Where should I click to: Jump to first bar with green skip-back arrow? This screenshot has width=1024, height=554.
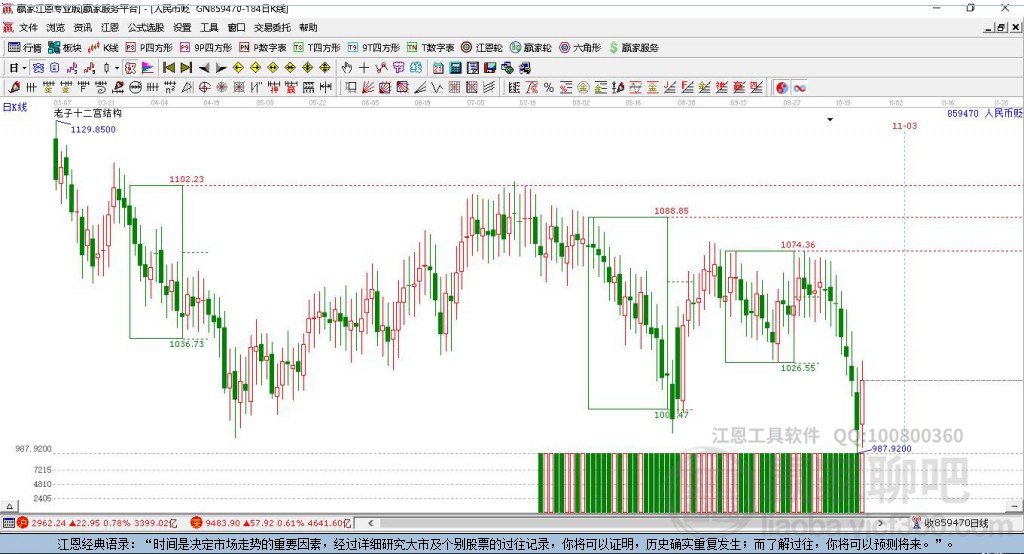tap(168, 68)
